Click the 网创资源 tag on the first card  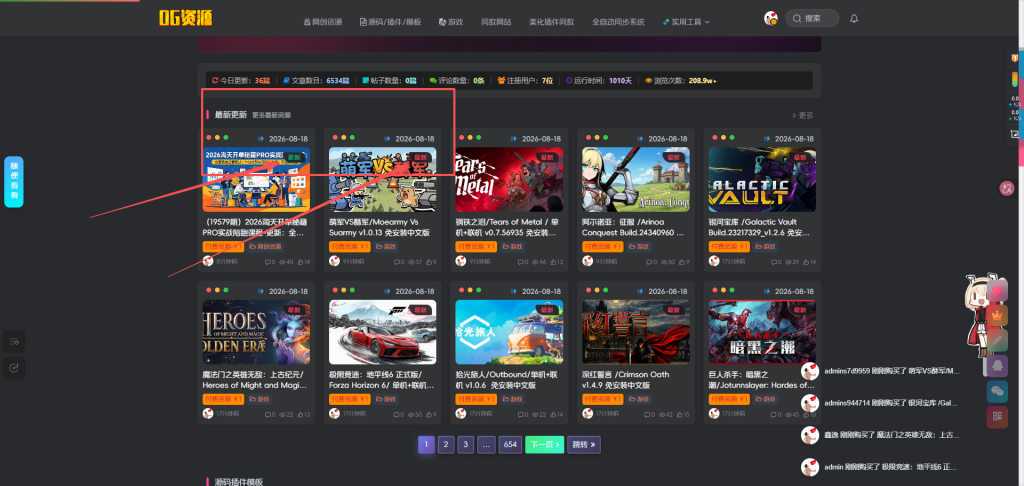coord(266,246)
